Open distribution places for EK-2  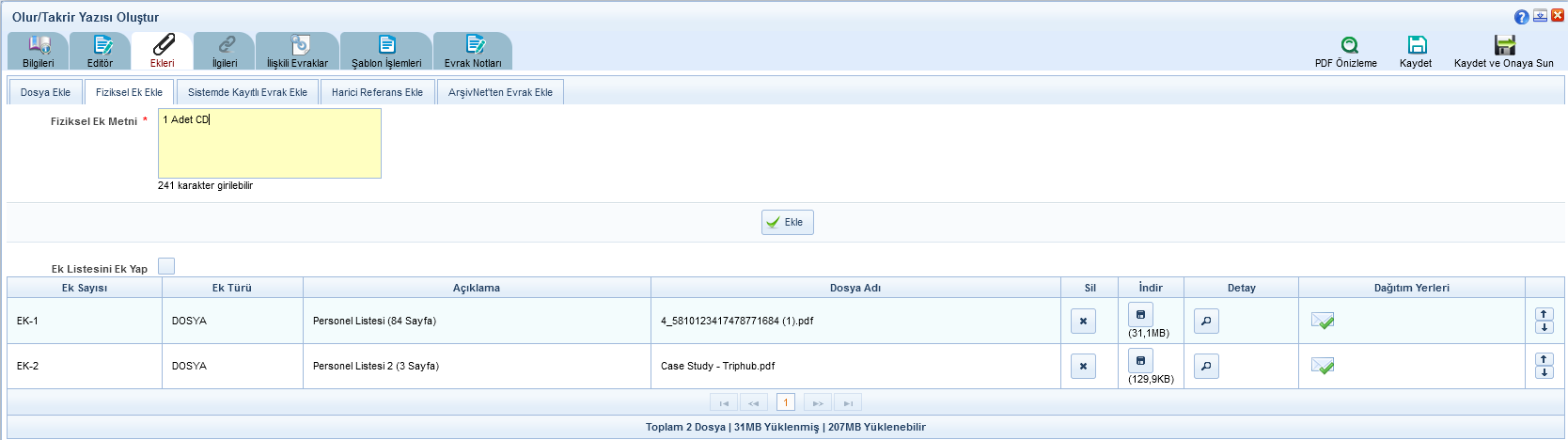click(1323, 367)
